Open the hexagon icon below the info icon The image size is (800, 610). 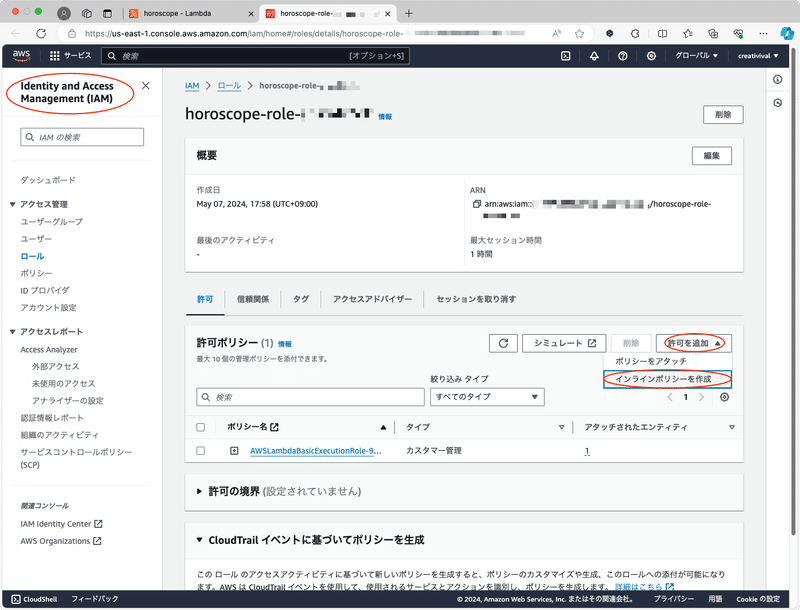pyautogui.click(x=778, y=103)
